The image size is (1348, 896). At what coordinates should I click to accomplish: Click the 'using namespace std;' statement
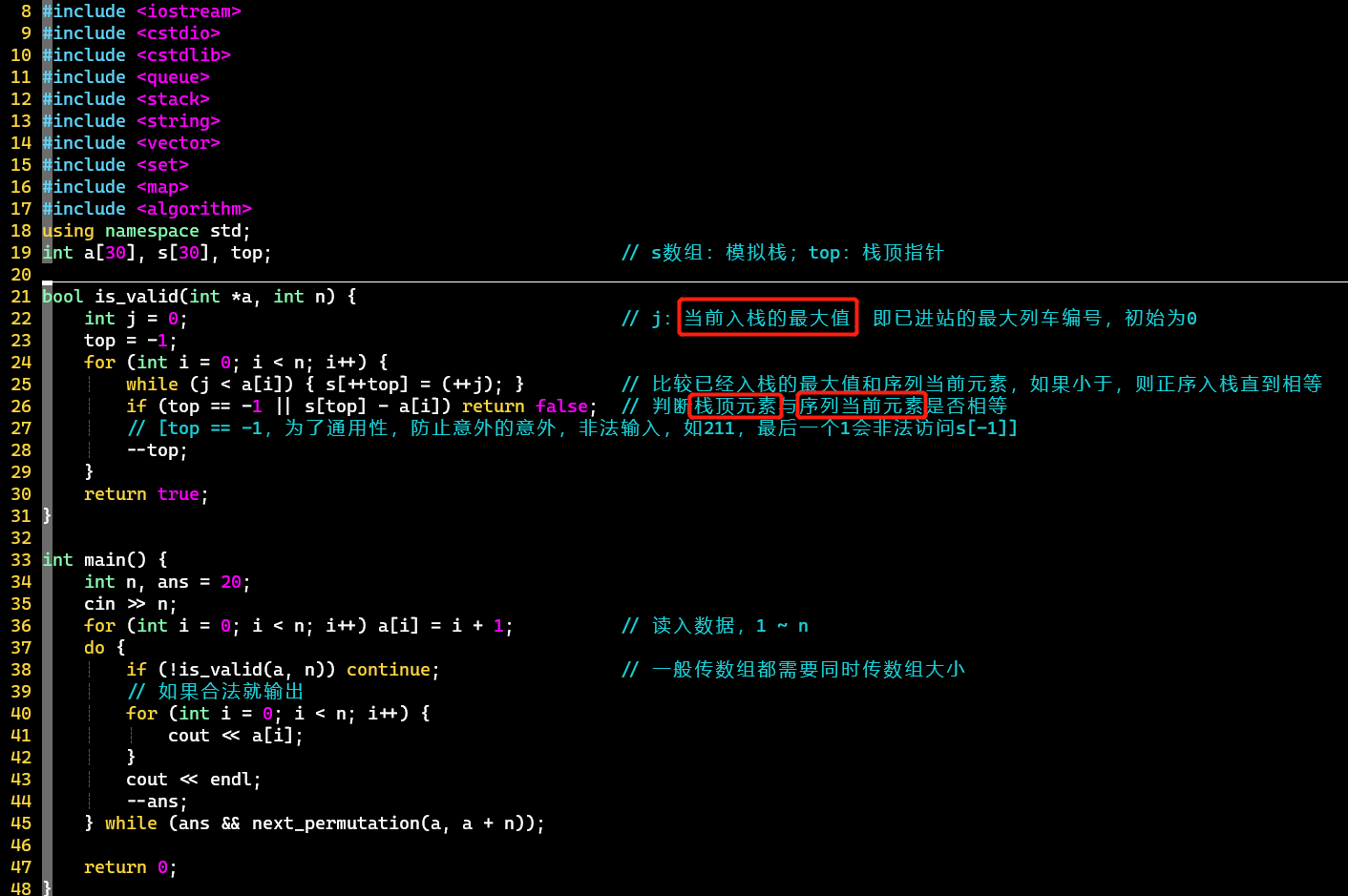(146, 231)
